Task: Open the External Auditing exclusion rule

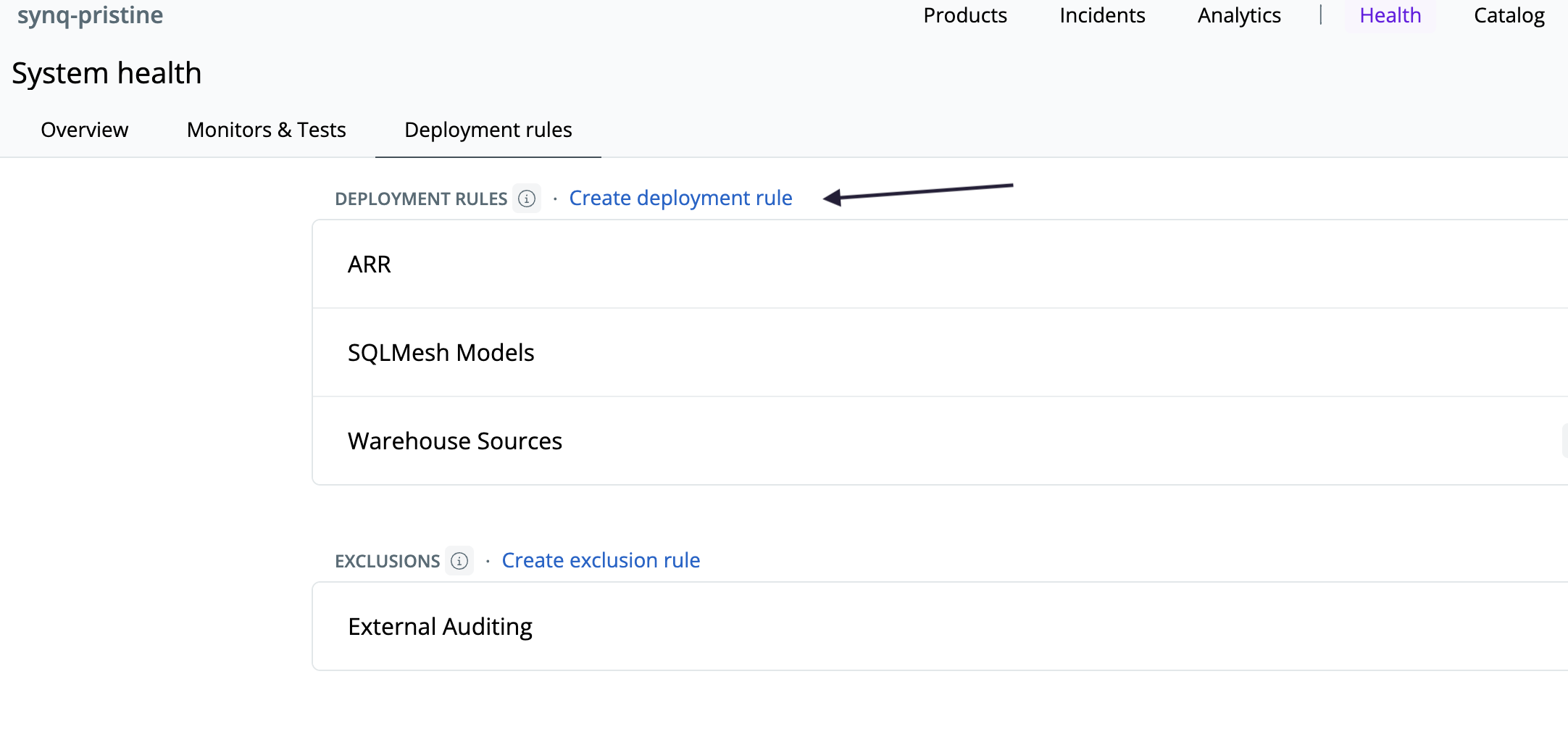Action: (440, 627)
